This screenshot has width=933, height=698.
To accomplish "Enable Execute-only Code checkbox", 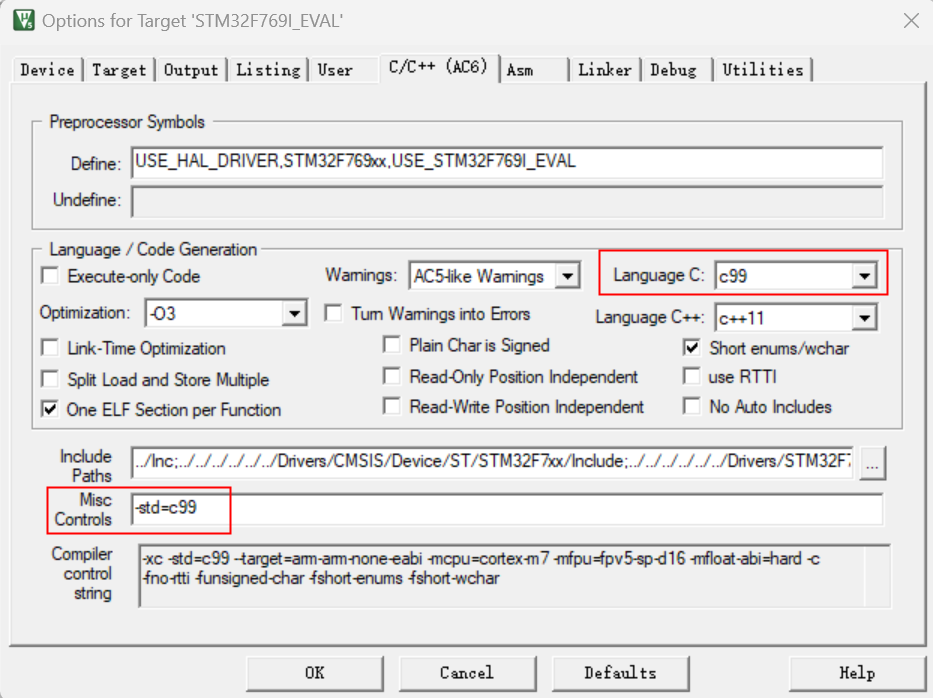I will [x=49, y=277].
